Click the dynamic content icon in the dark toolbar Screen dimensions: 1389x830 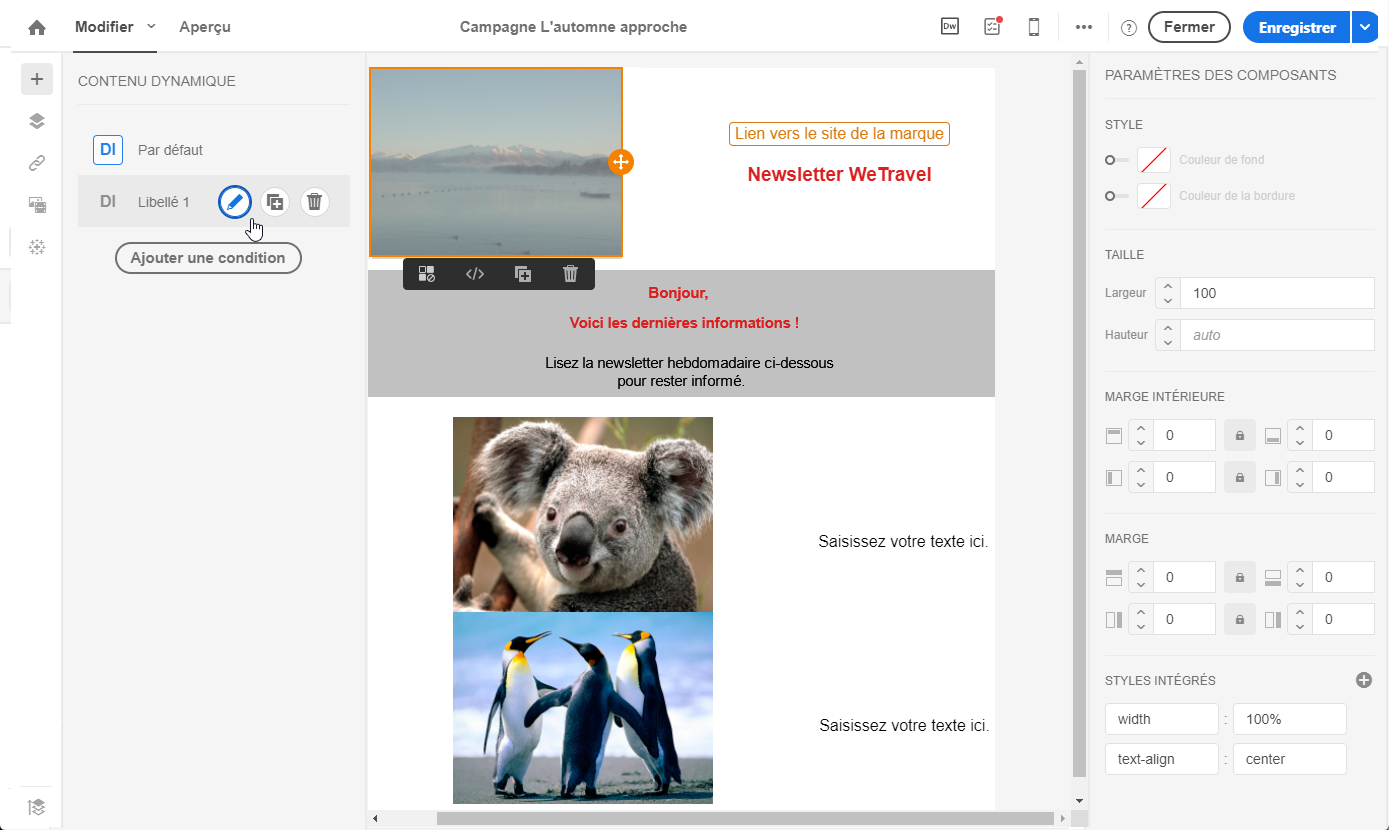click(427, 274)
